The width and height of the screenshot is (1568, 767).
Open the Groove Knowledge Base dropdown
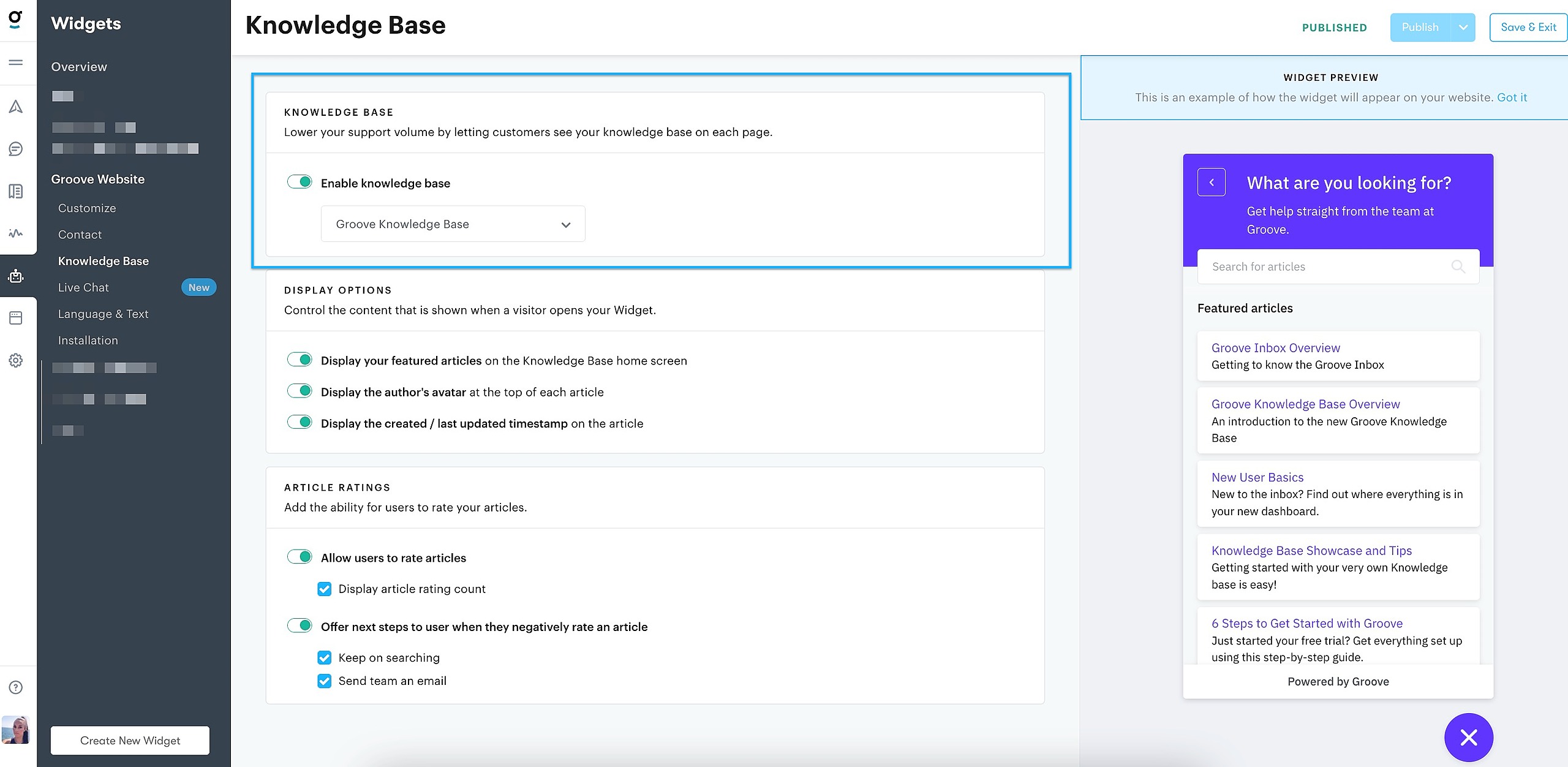click(x=453, y=224)
